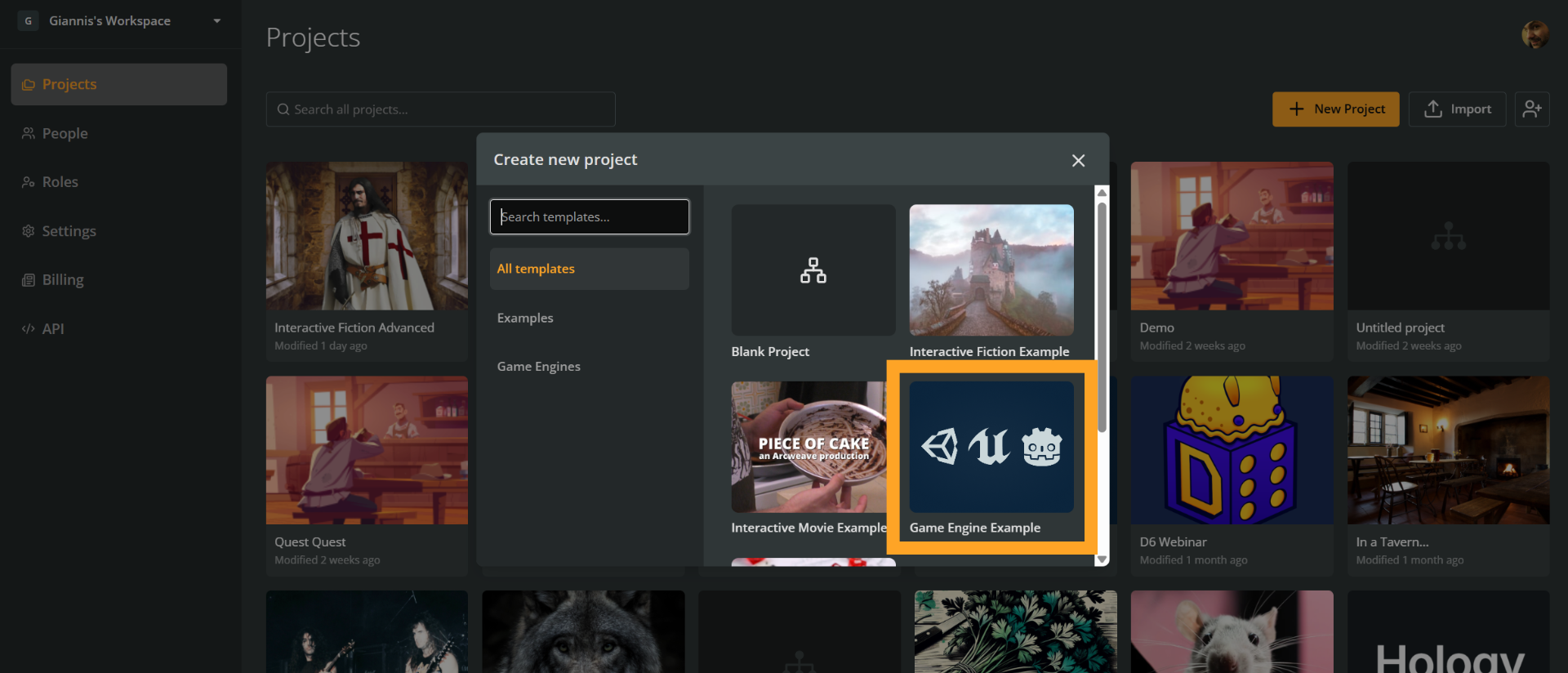Open the Billing sidebar section
Image resolution: width=1568 pixels, height=673 pixels.
coord(119,279)
